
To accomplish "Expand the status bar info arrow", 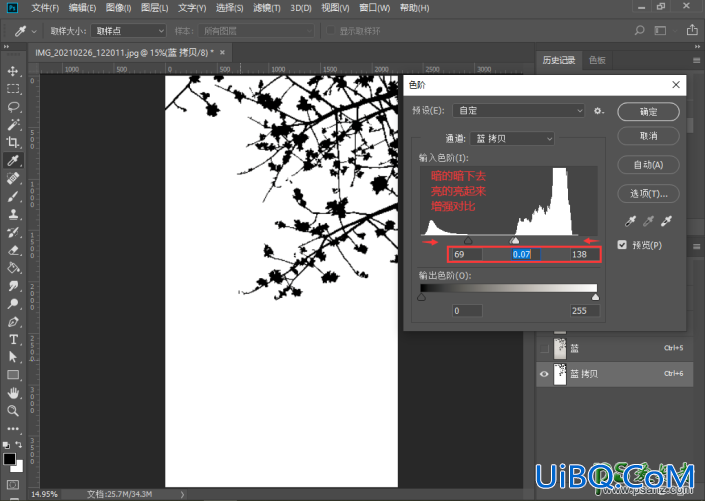I will click(182, 494).
